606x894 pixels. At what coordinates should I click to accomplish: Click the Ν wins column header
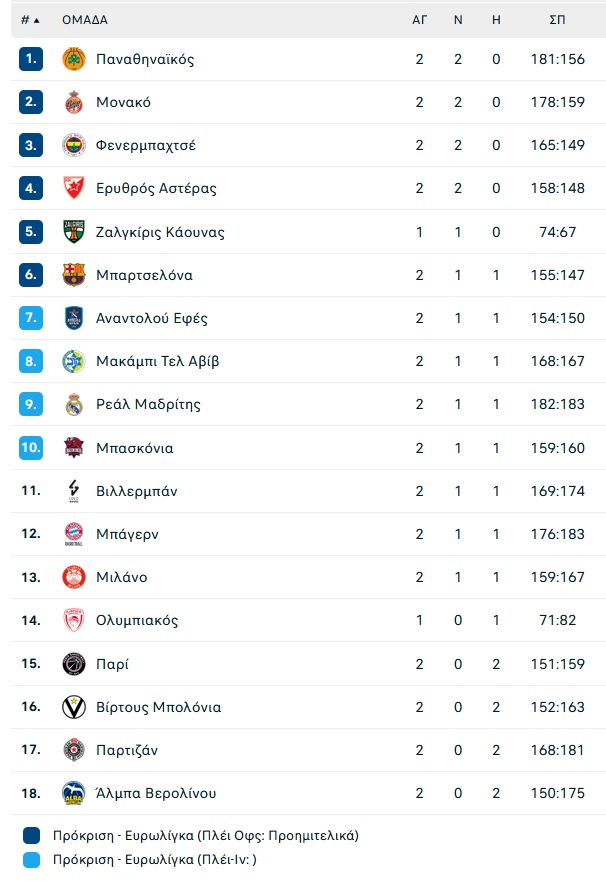click(x=458, y=20)
